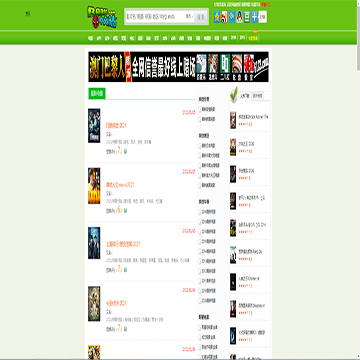Open the search type dropdown next to the search box

click(189, 16)
